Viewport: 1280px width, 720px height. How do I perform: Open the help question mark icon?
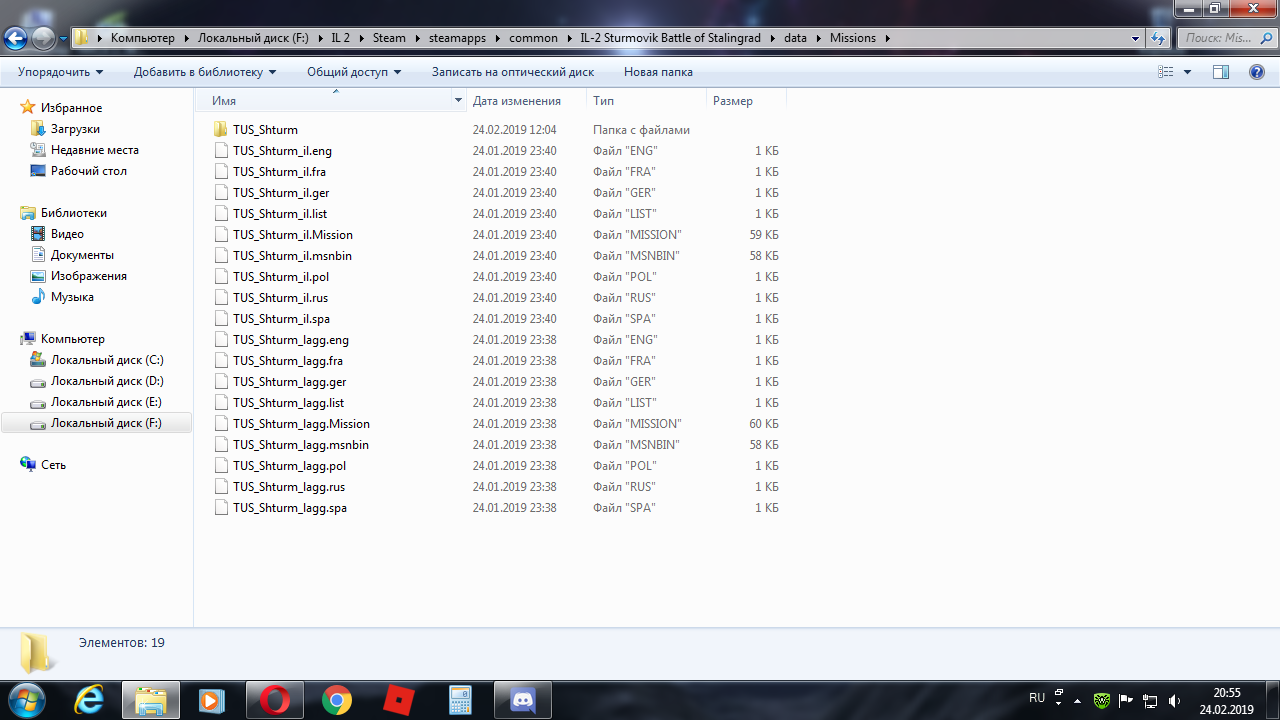pos(1257,72)
